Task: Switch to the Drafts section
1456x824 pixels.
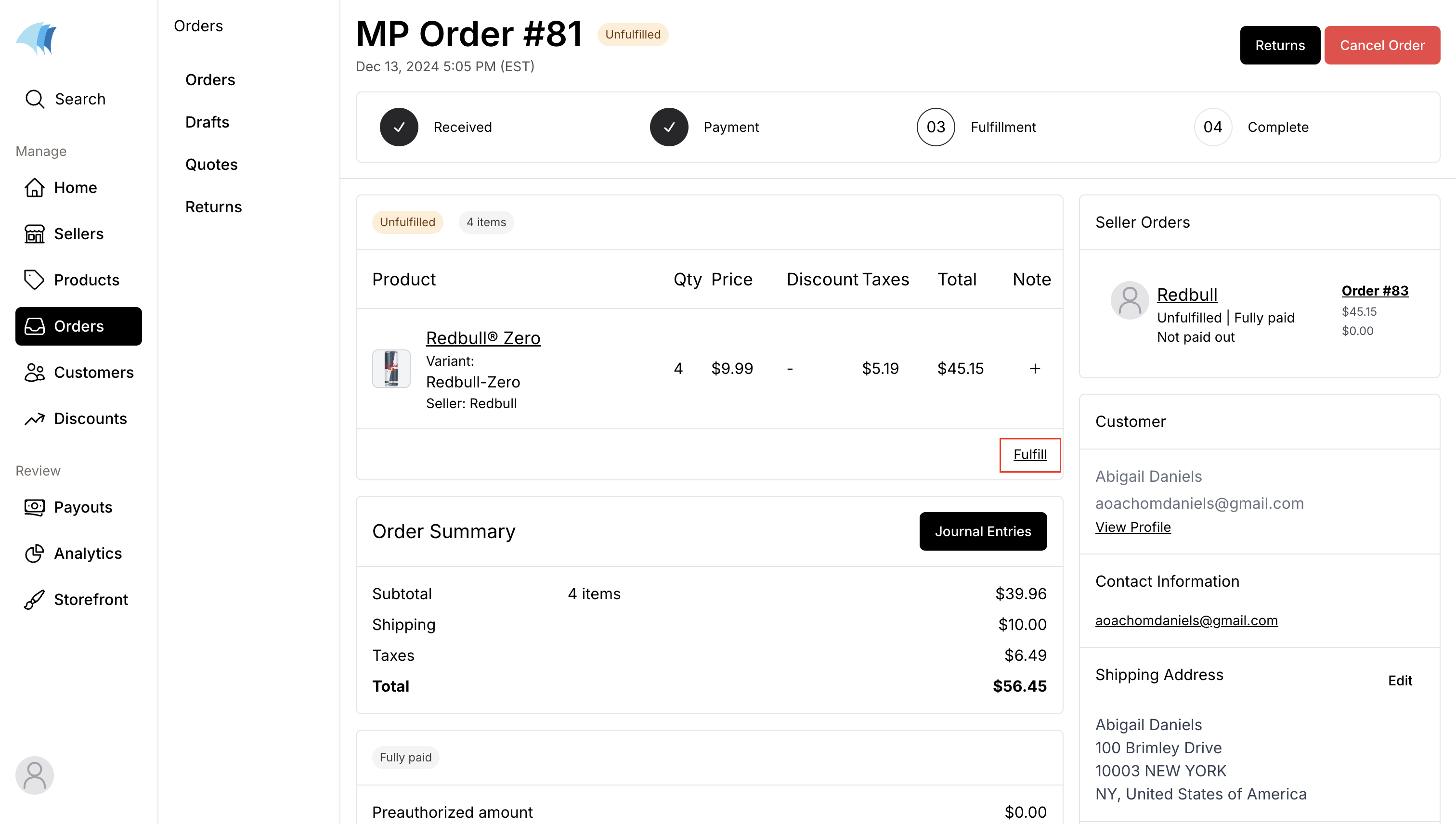Action: pyautogui.click(x=207, y=122)
